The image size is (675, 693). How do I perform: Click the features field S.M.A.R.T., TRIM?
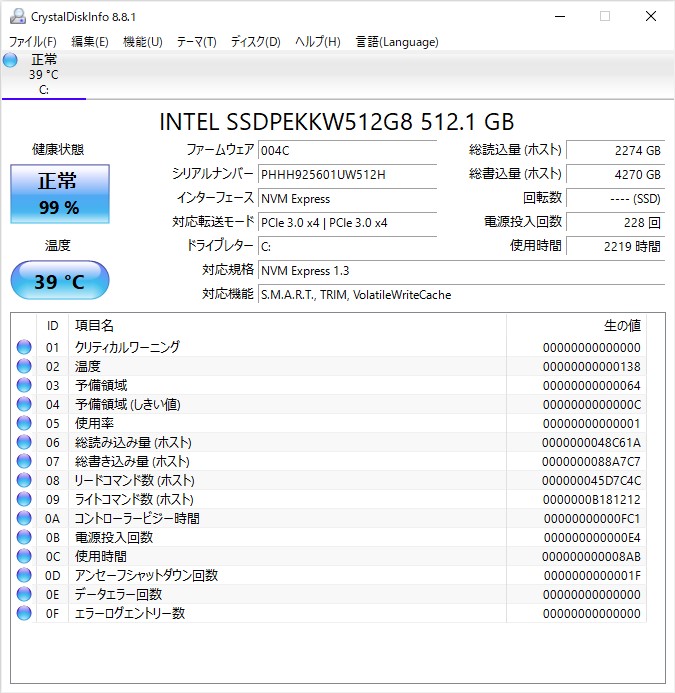pyautogui.click(x=461, y=294)
